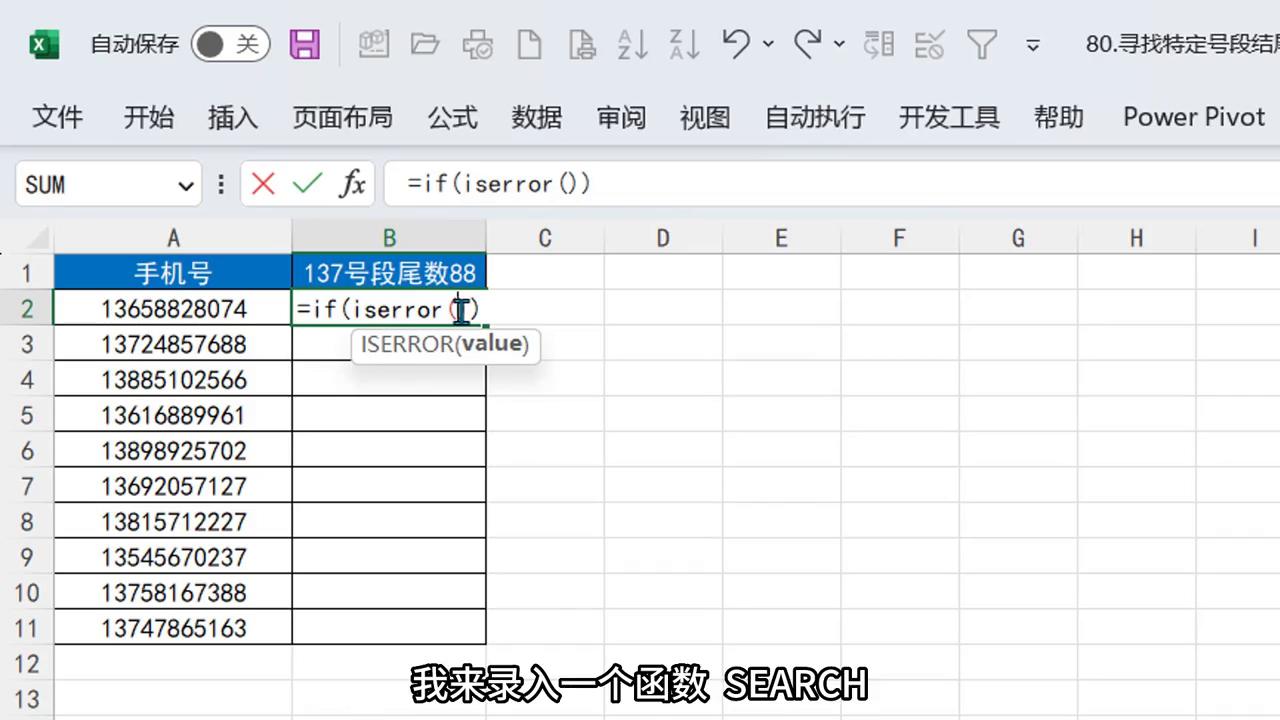Toggle AutoSave off switch to on
The width and height of the screenshot is (1280, 720).
230,44
